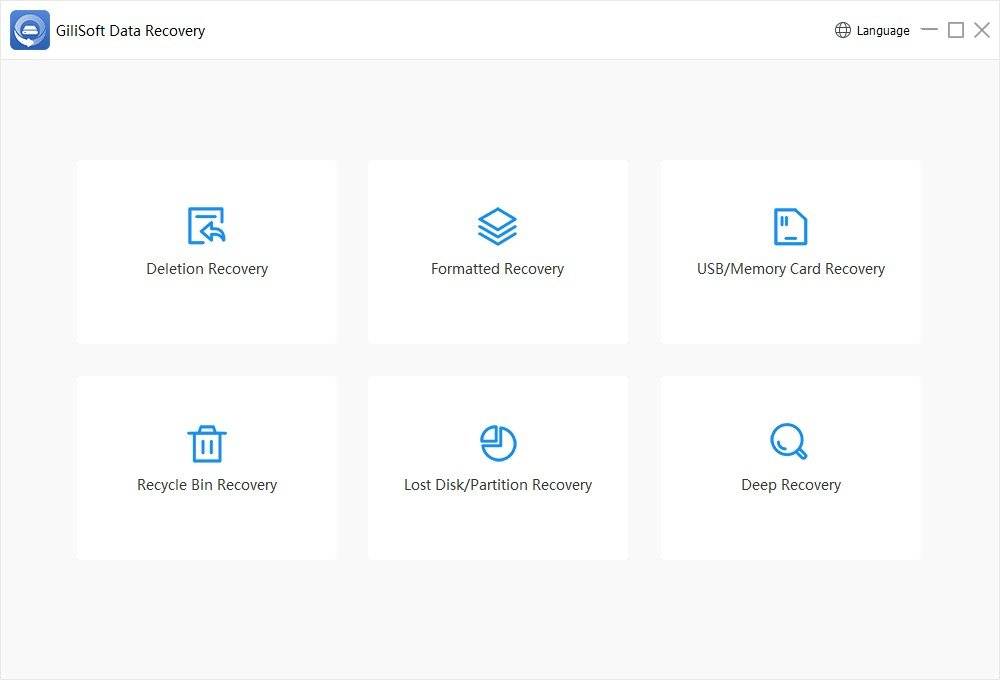The width and height of the screenshot is (1000, 680).
Task: Click the USB/Memory Card Recovery card icon
Action: point(790,226)
